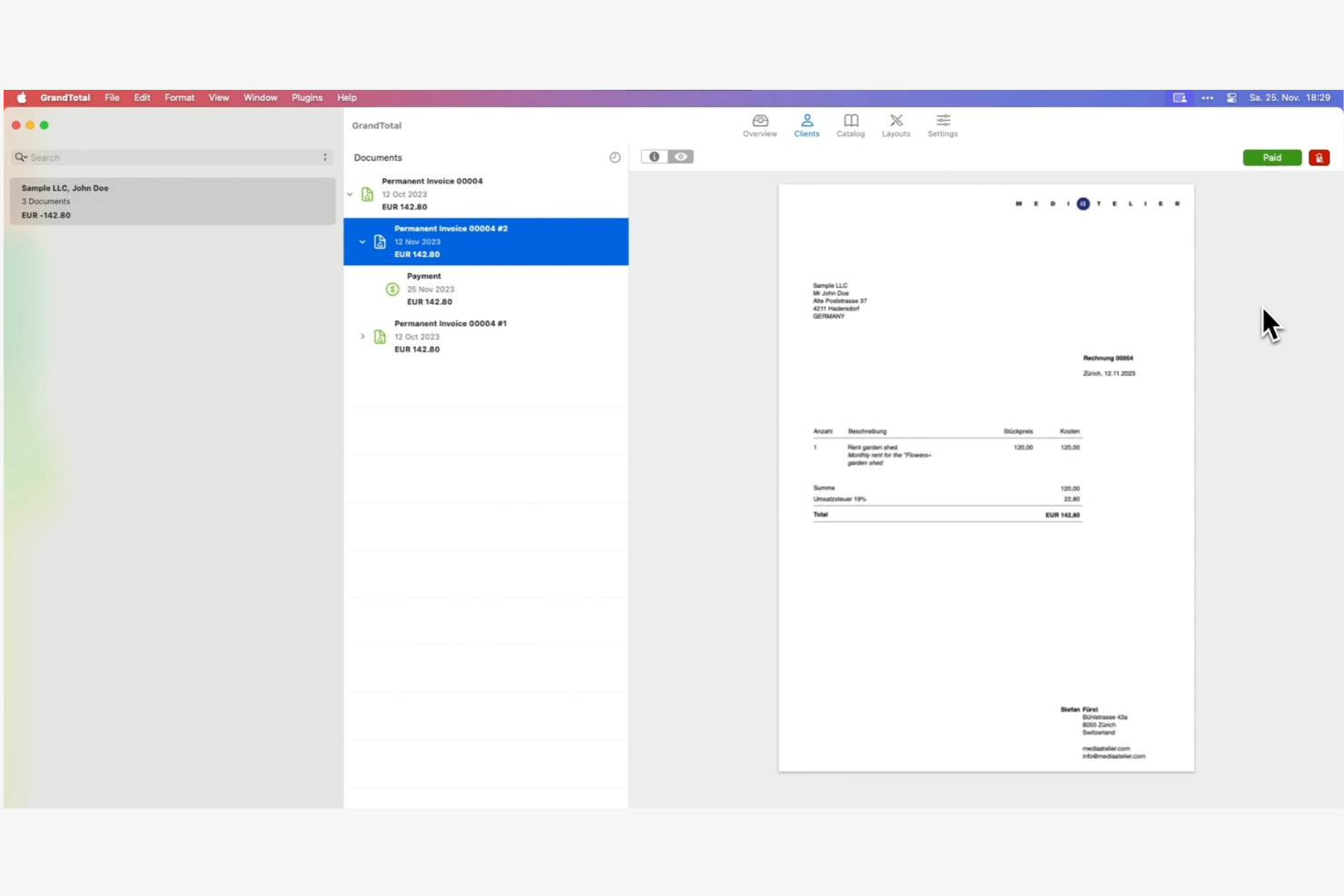This screenshot has height=896, width=1344.
Task: Click the green dollar icon on Payment entry
Action: [x=391, y=289]
